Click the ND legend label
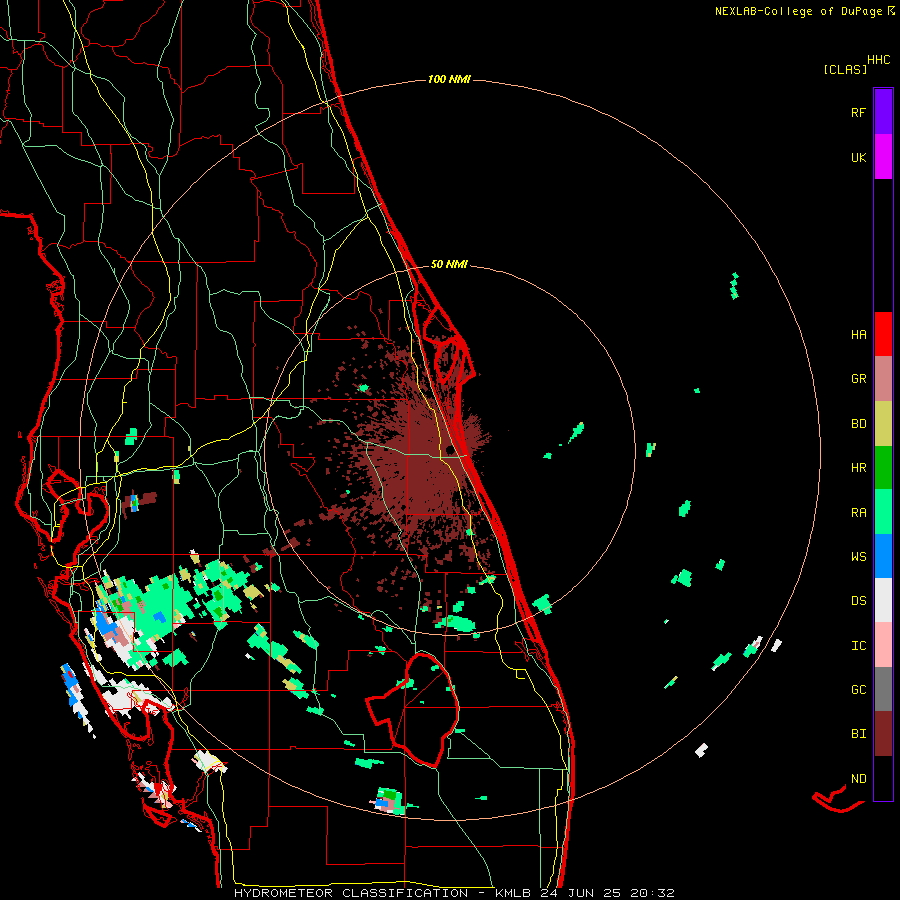Viewport: 900px width, 900px height. [x=858, y=779]
